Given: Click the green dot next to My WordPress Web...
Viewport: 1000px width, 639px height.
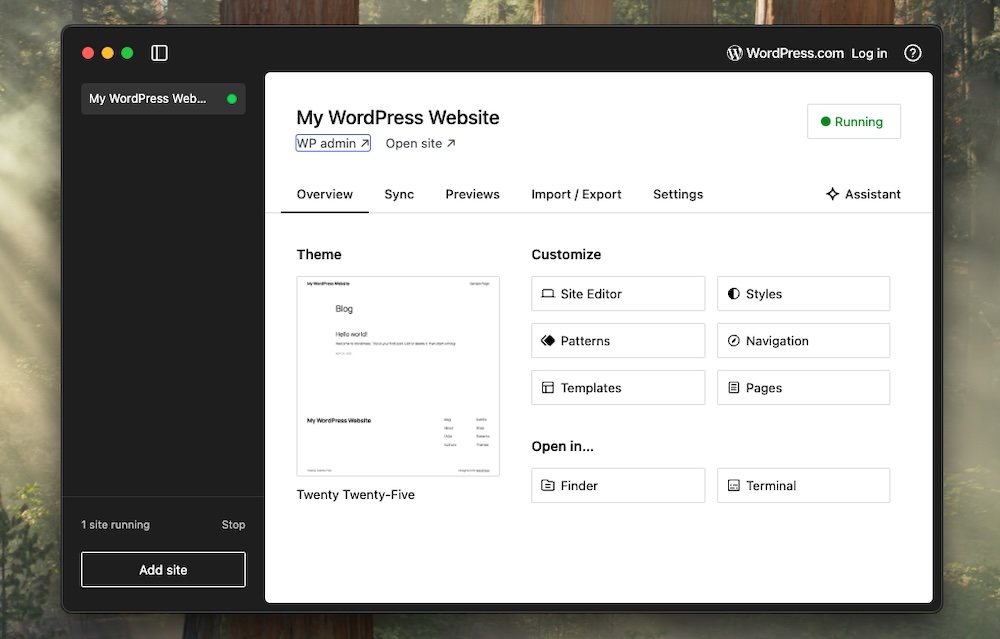Looking at the screenshot, I should tap(234, 98).
